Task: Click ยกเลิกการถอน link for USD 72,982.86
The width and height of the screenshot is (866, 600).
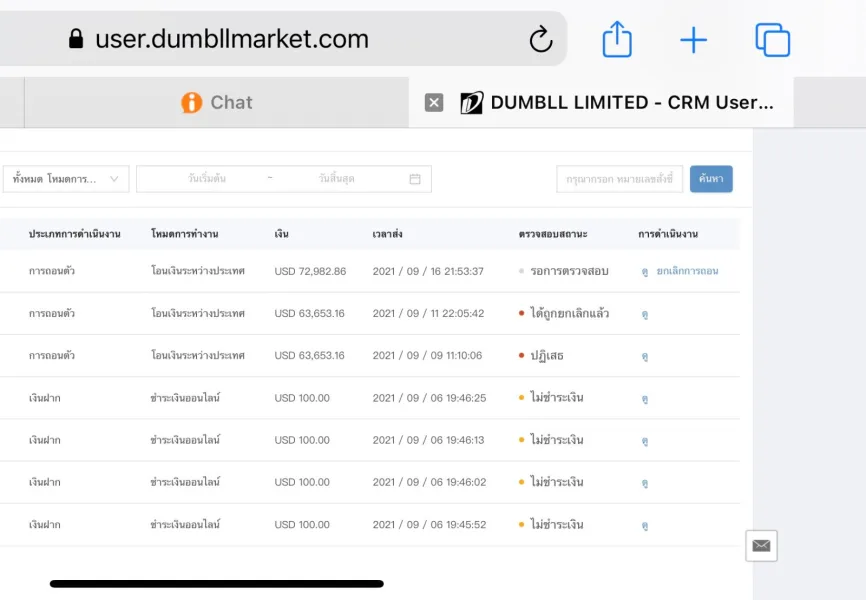Action: tap(687, 271)
